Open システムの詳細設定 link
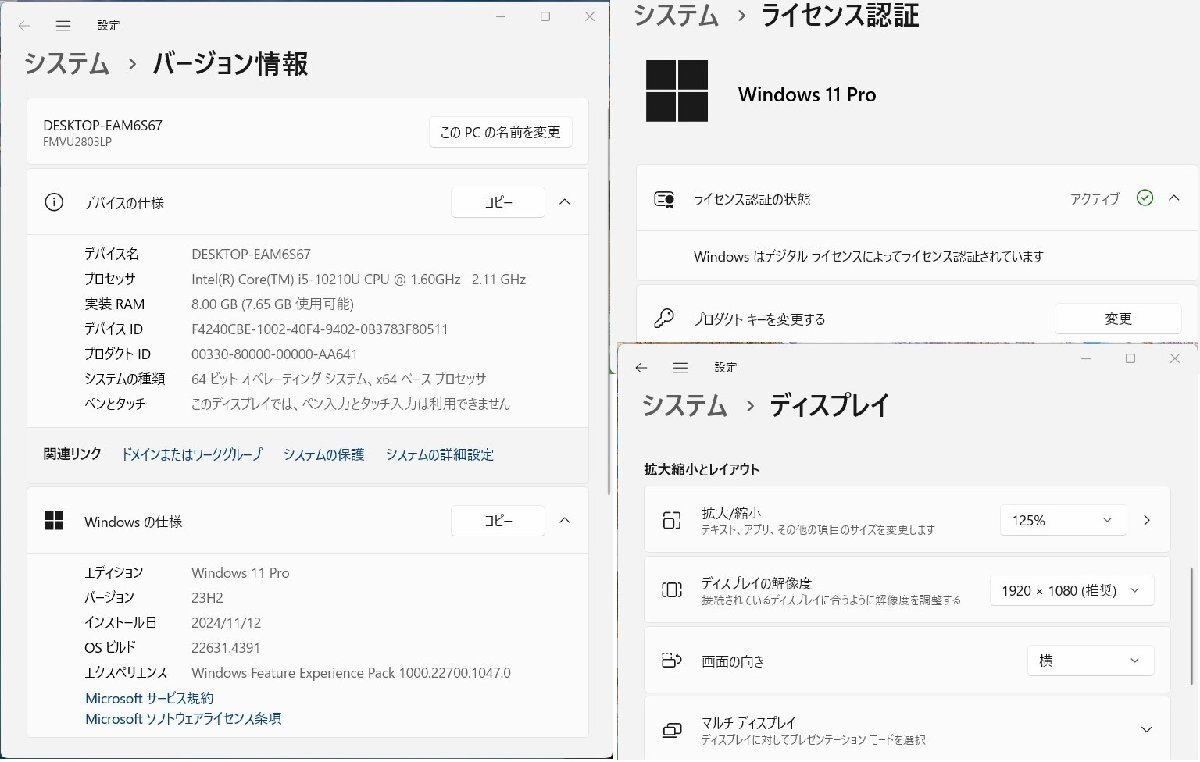This screenshot has width=1200, height=762. [440, 454]
